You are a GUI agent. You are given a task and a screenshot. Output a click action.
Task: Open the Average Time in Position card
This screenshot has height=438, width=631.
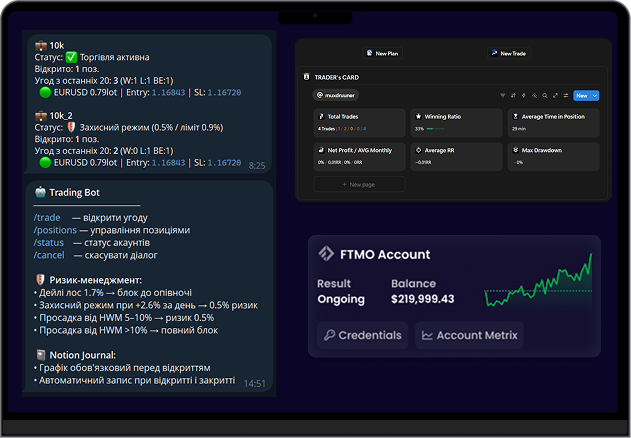coord(553,122)
